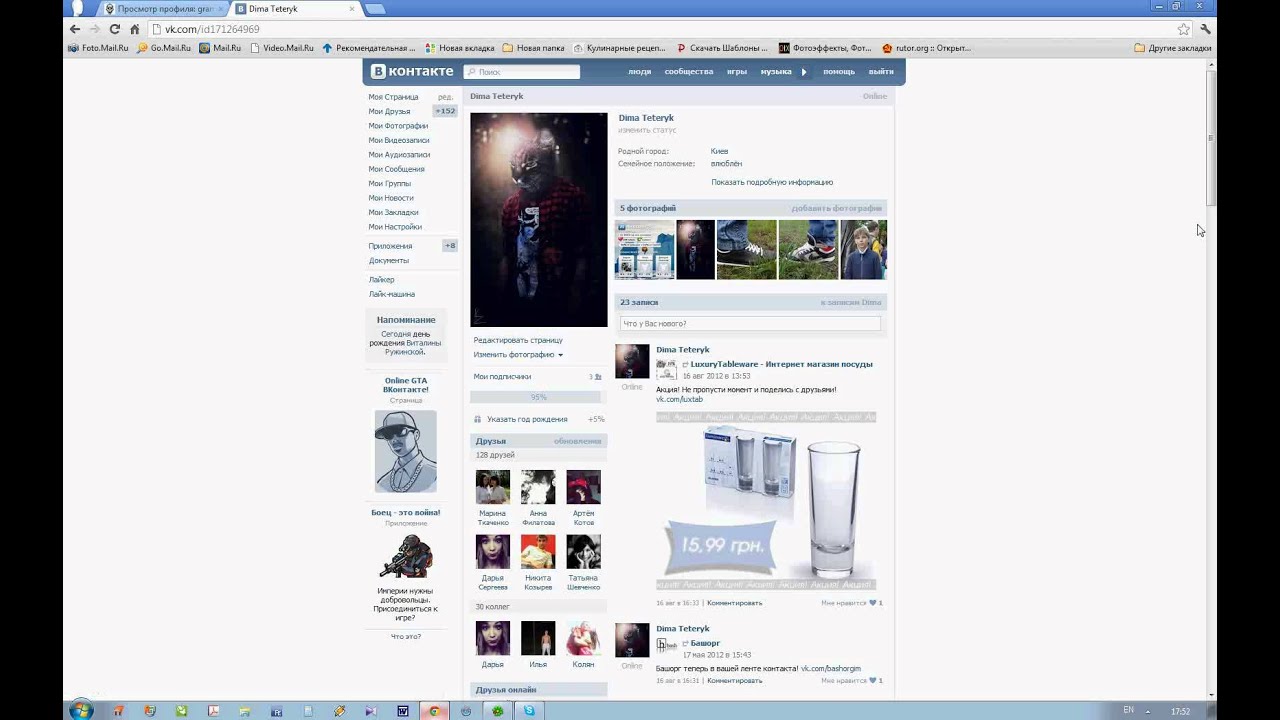
Task: Click the shot glasses promo image
Action: 766,500
